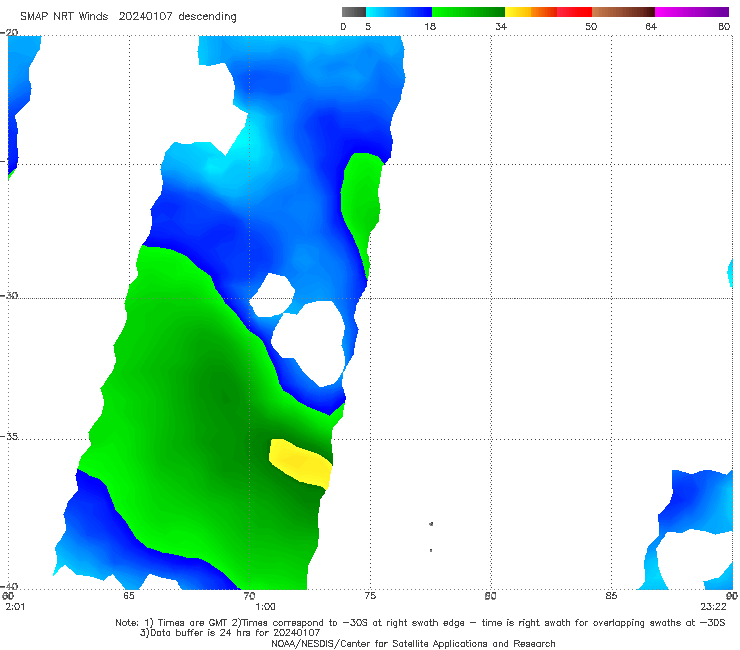Click the color bar label '34'
Screen dimensions: 740x650
pyautogui.click(x=501, y=26)
